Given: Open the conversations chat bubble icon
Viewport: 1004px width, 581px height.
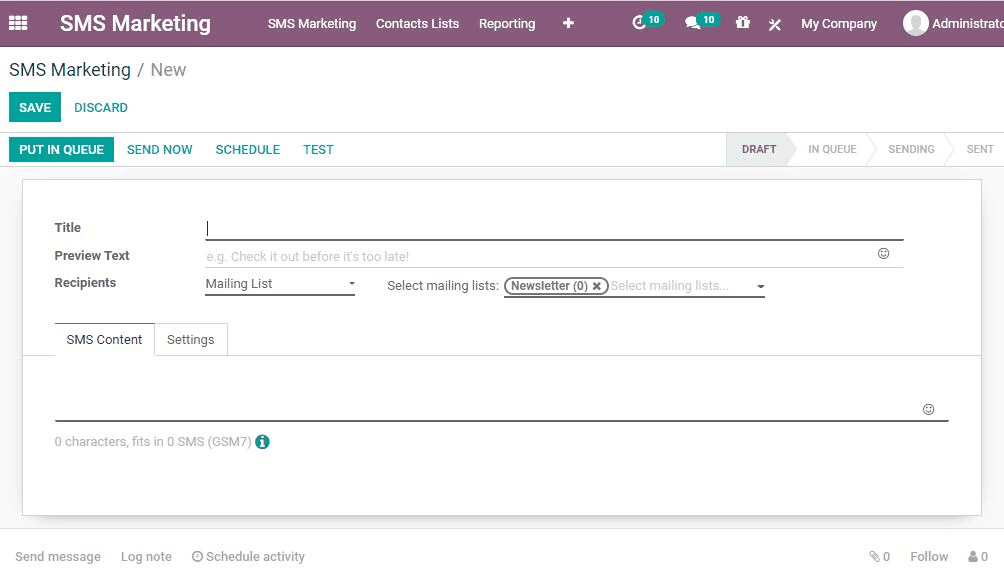Looking at the screenshot, I should point(692,23).
